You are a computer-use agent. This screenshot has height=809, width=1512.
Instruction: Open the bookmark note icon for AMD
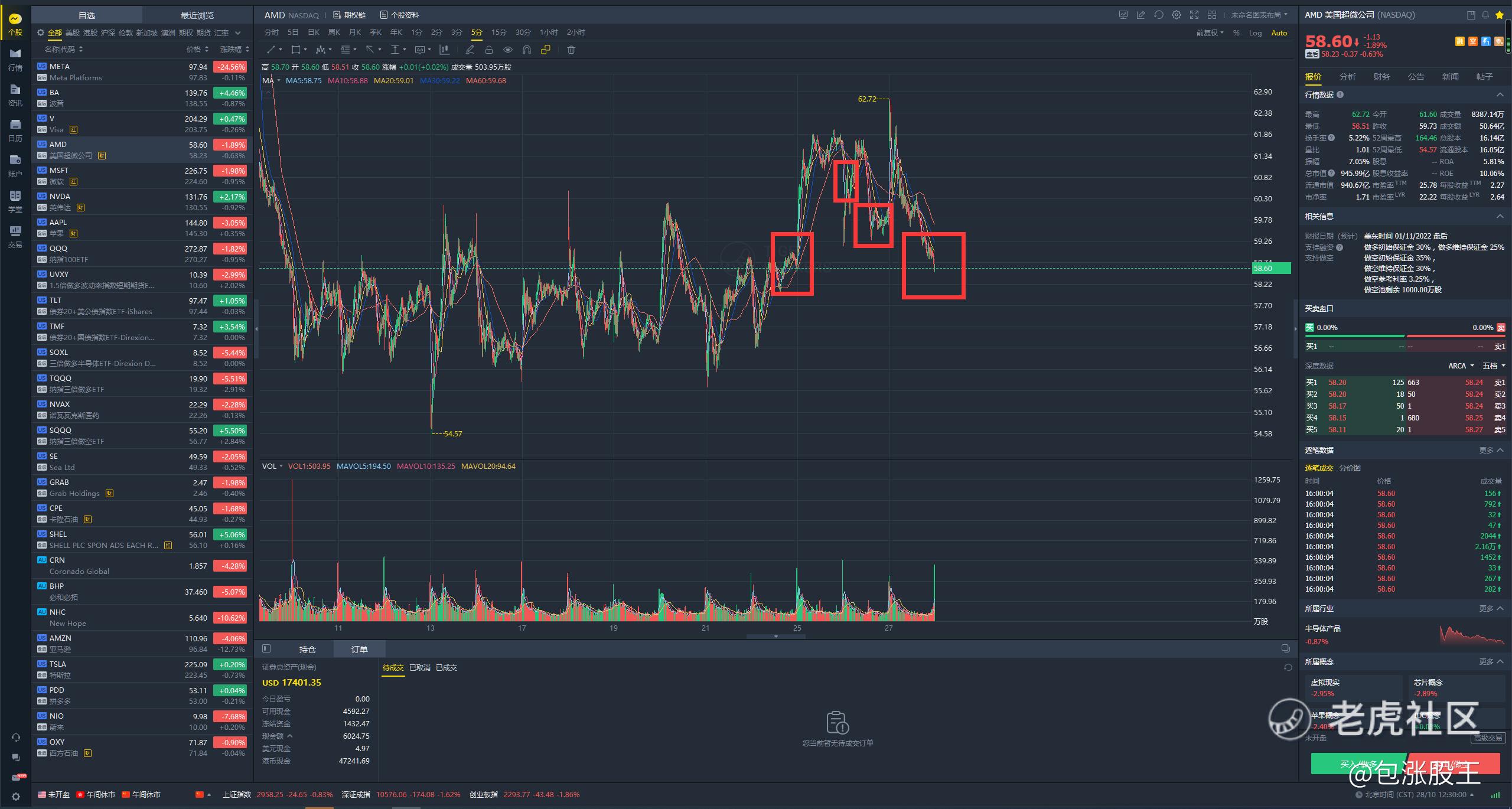point(1471,15)
